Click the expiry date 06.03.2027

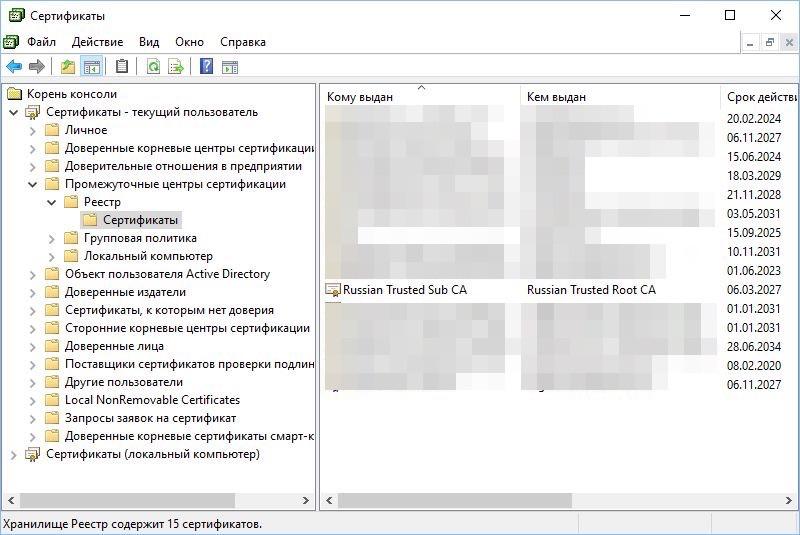pyautogui.click(x=754, y=290)
